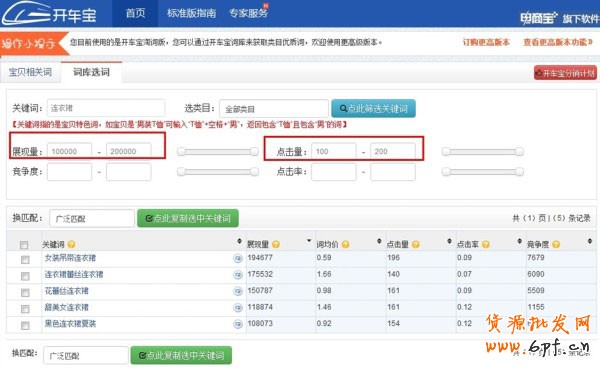Sort table by 展现量 column arrow
The image size is (600, 368).
pyautogui.click(x=309, y=241)
